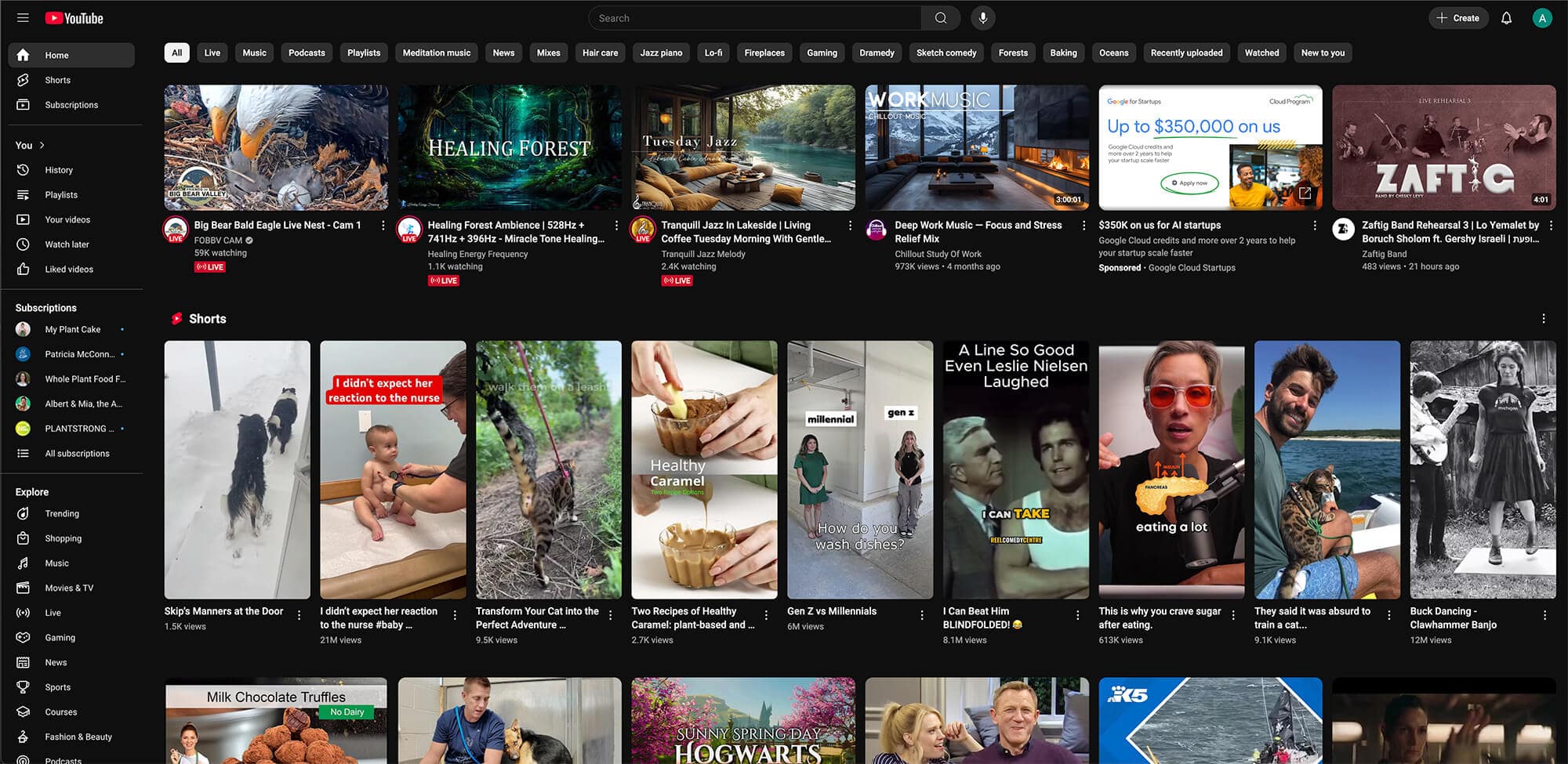This screenshot has width=1568, height=764.
Task: Click the search input field
Action: [x=755, y=18]
